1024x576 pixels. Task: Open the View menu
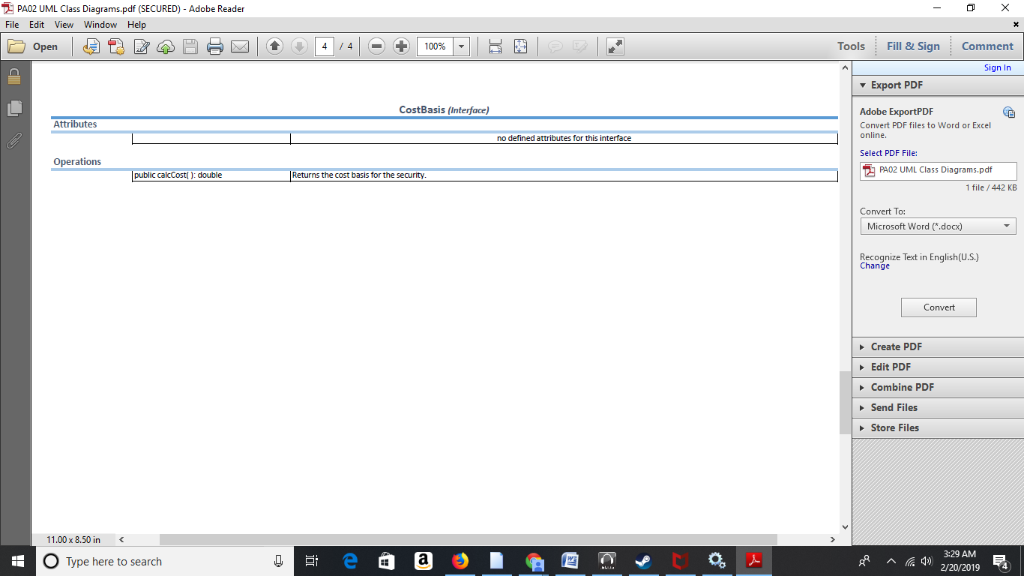pos(63,24)
